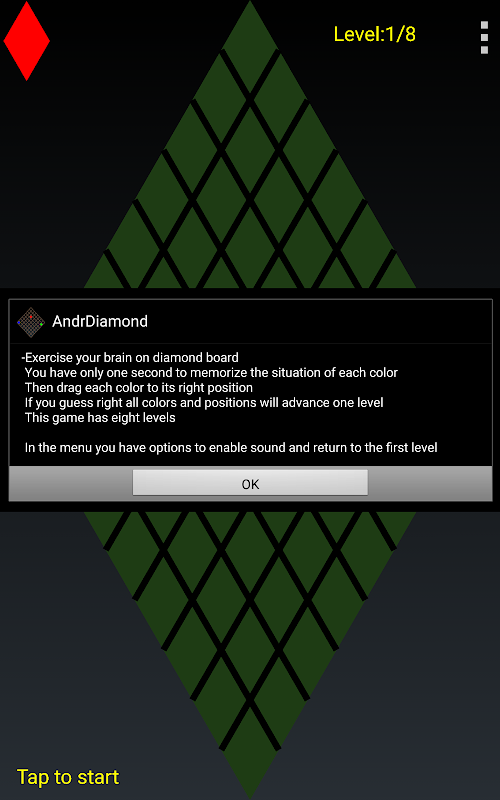Click the 'This game has eight levels' line
Screen dimensions: 500x800
click(100, 417)
